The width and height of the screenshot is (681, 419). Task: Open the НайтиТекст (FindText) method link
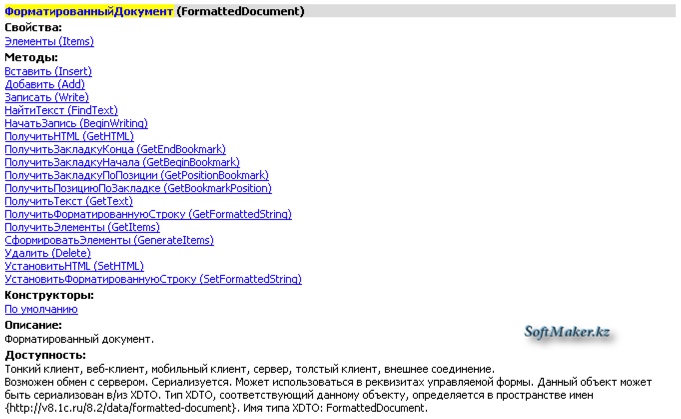point(61,110)
